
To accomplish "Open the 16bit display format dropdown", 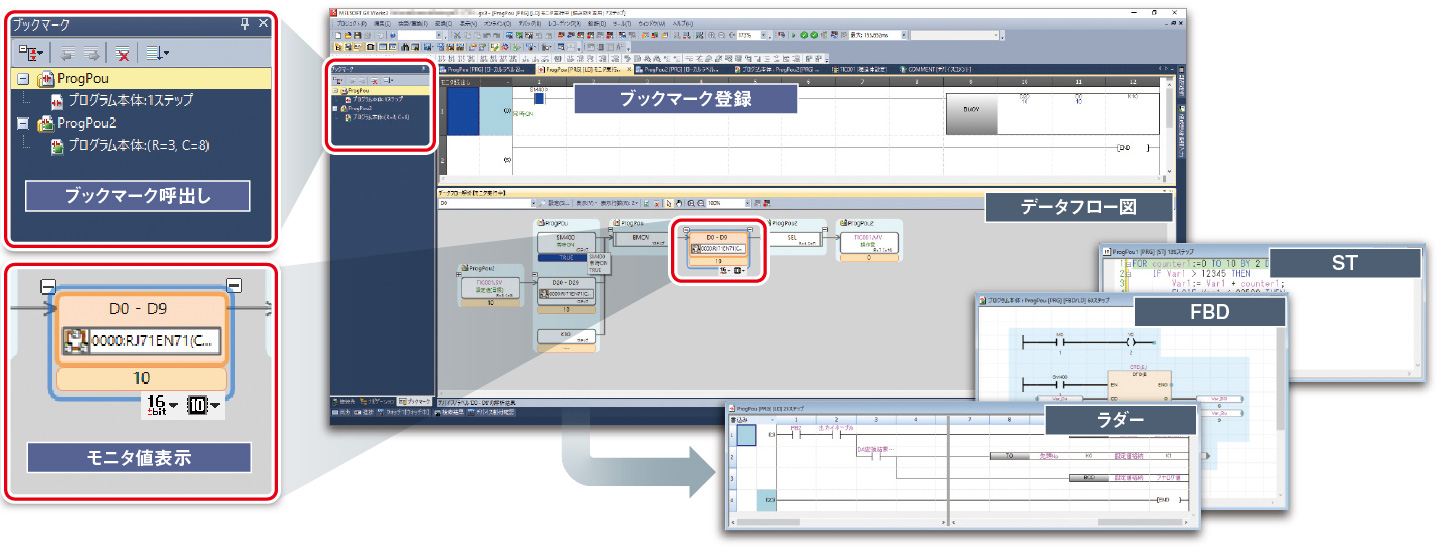I will pyautogui.click(x=161, y=405).
